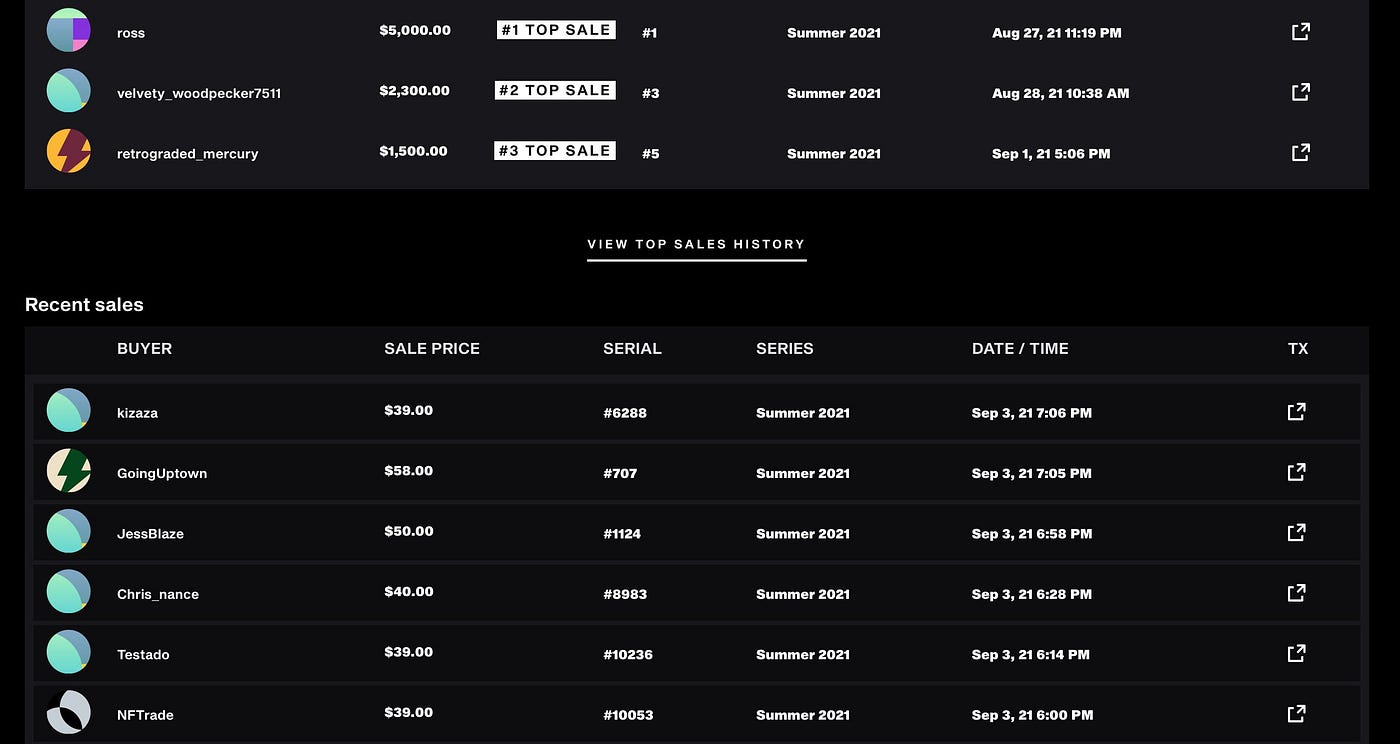The image size is (1400, 744).
Task: Open transaction link for NFTrade's sale
Action: point(1296,714)
